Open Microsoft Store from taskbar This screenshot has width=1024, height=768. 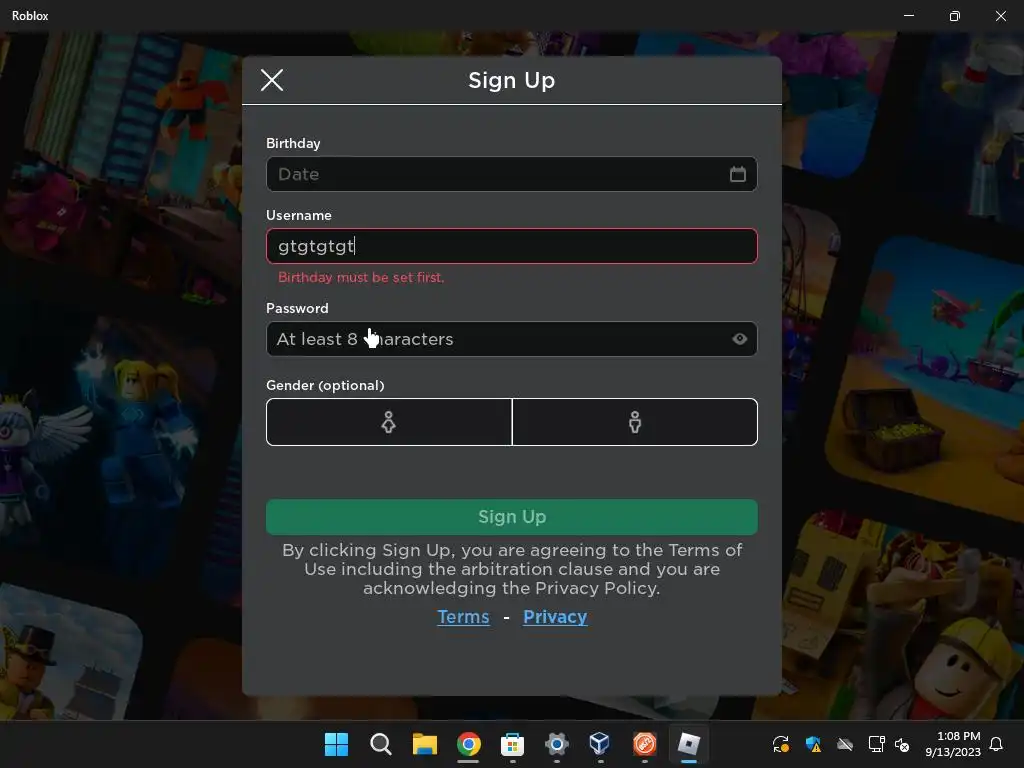tap(513, 744)
